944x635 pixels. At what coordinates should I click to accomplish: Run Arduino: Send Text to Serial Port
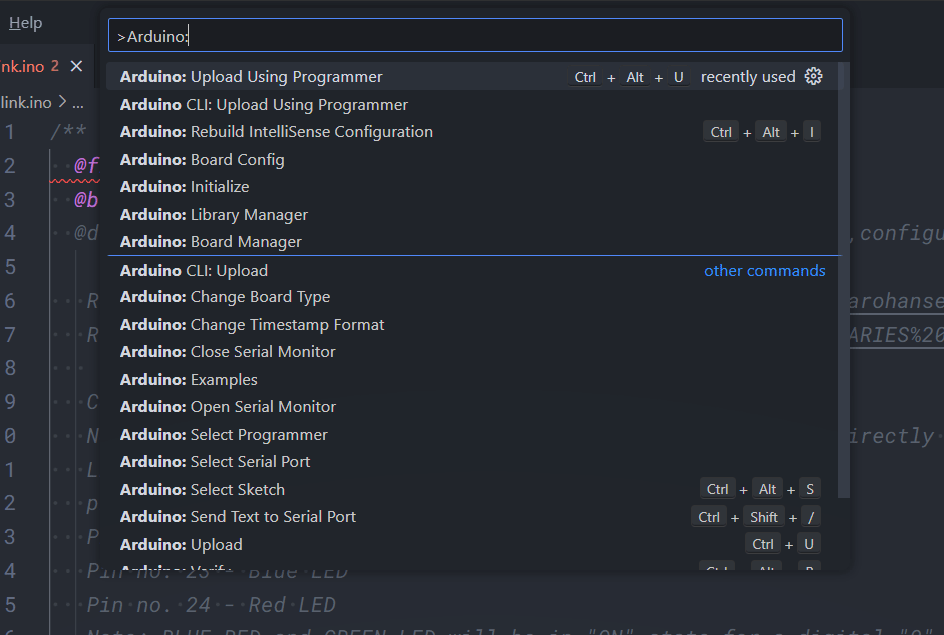click(x=472, y=516)
